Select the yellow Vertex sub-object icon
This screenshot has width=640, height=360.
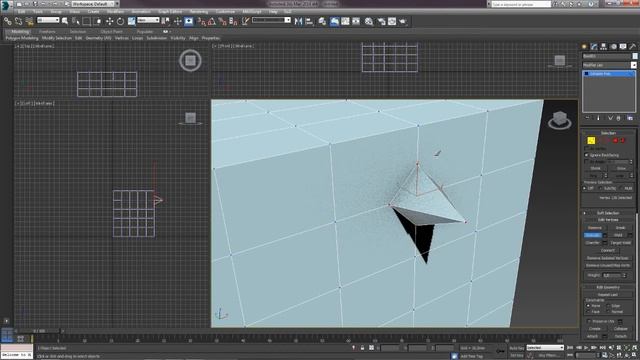tap(591, 140)
